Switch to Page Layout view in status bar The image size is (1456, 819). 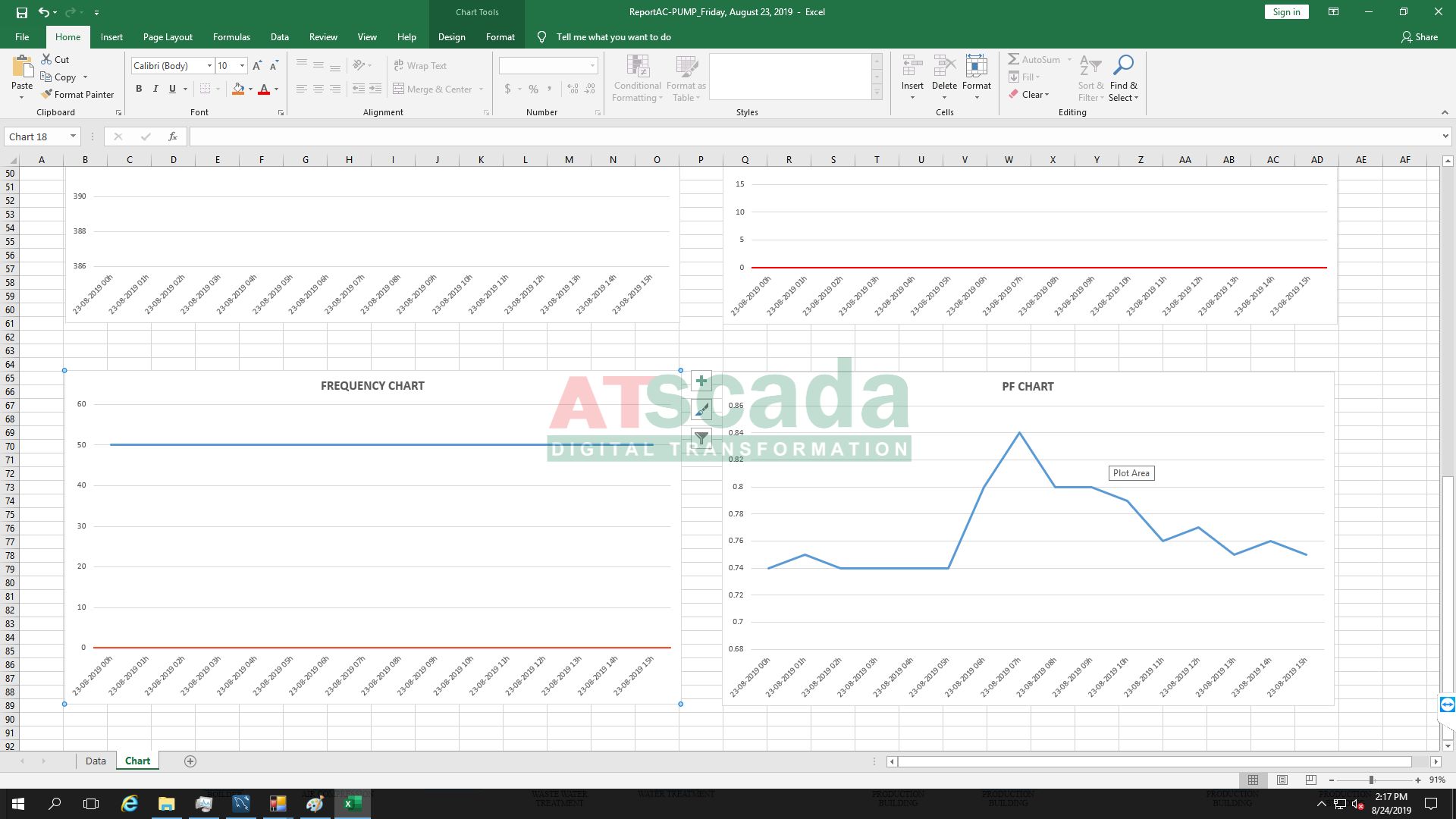1282,780
